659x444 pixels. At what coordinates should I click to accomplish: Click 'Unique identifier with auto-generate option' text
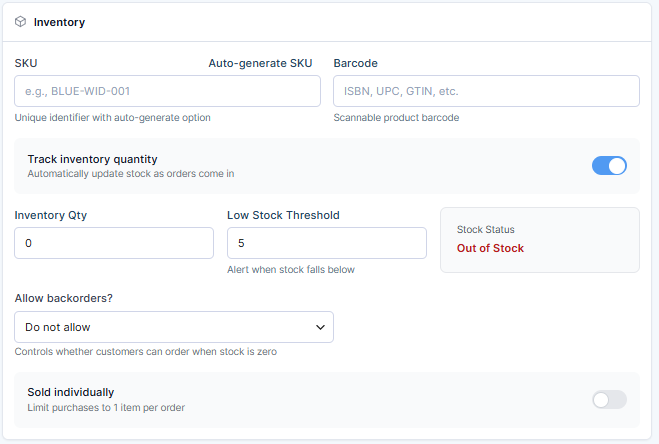(113, 118)
